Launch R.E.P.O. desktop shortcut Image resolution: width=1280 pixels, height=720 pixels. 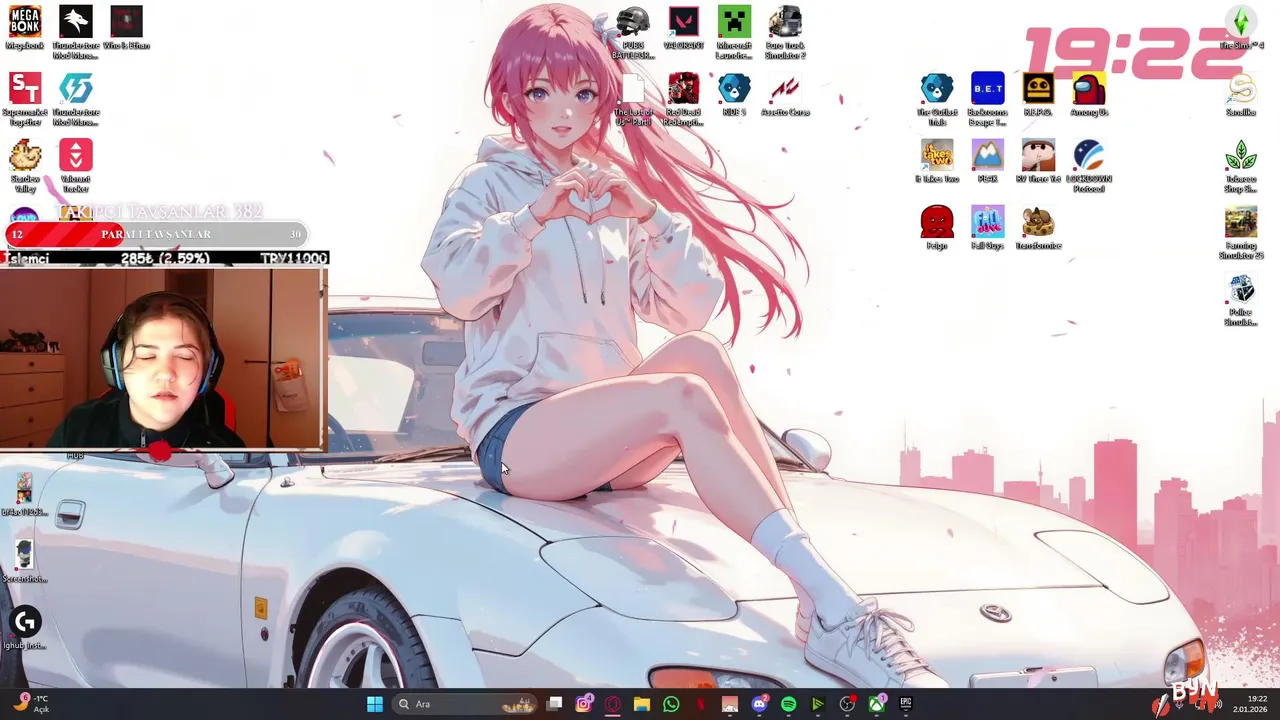(x=1038, y=89)
